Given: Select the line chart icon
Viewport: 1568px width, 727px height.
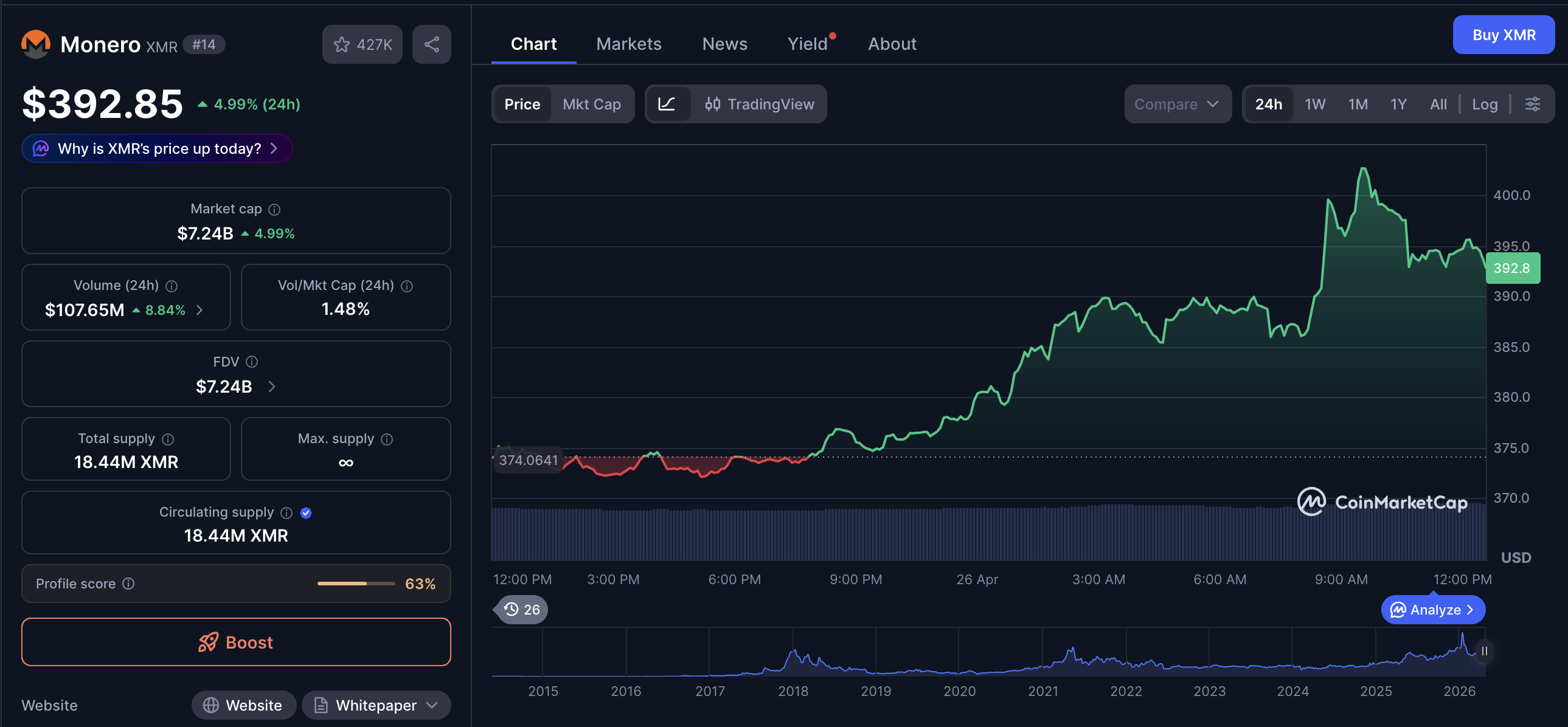Looking at the screenshot, I should click(667, 104).
